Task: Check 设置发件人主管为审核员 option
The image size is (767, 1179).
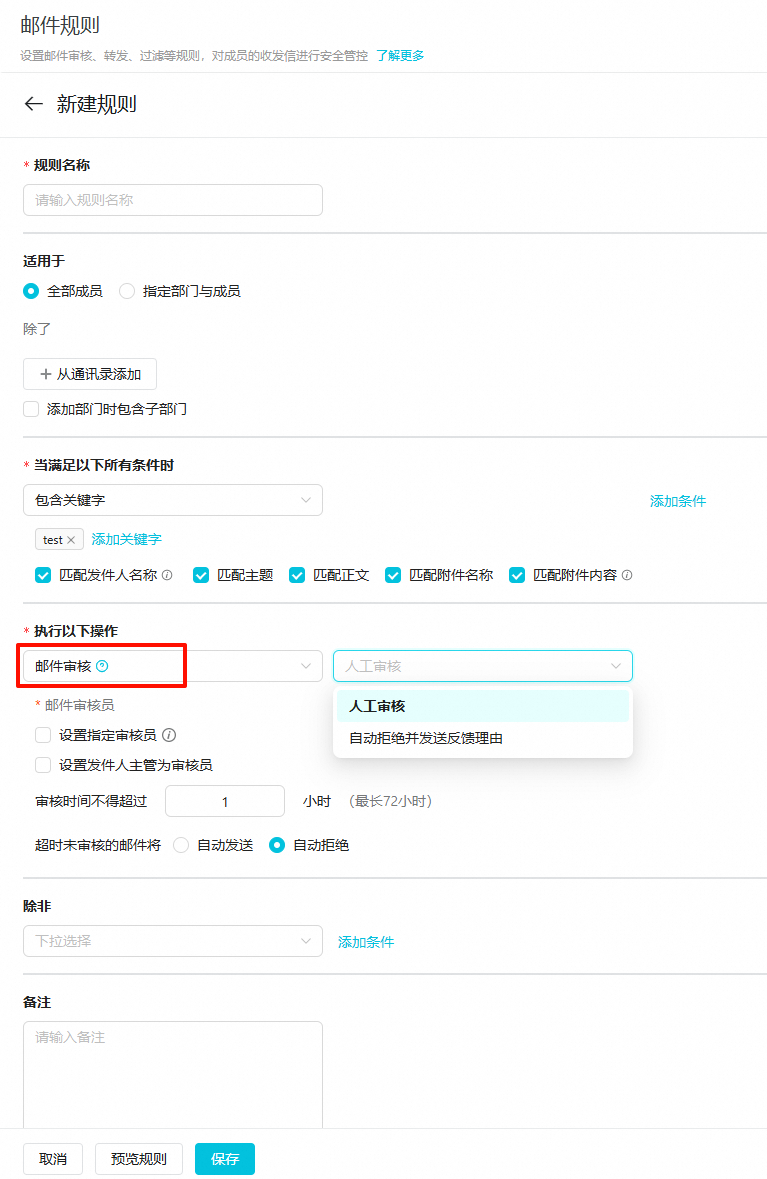Action: click(43, 765)
